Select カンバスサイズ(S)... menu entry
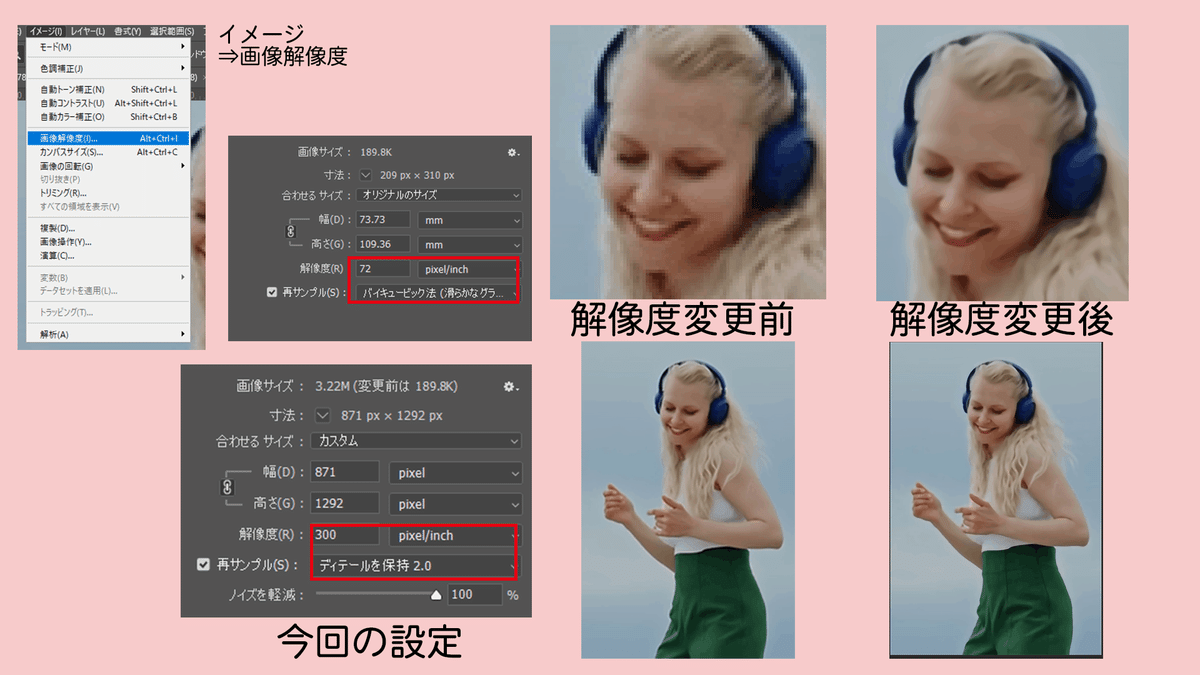1200x675 pixels. pyautogui.click(x=108, y=152)
